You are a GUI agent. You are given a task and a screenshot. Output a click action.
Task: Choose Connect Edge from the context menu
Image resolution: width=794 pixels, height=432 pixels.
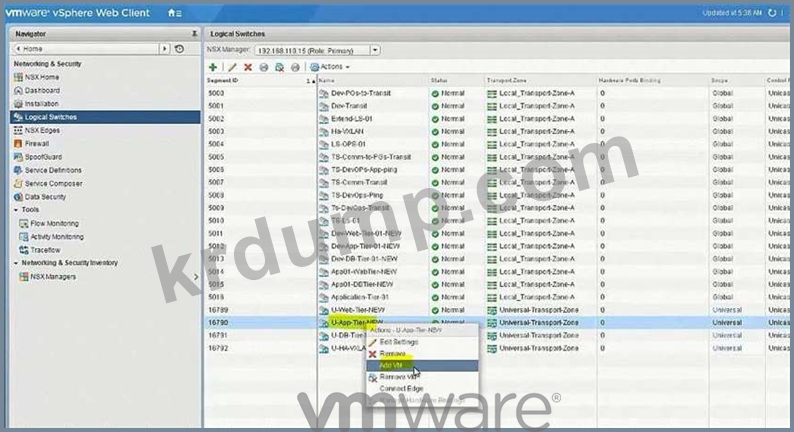422,388
